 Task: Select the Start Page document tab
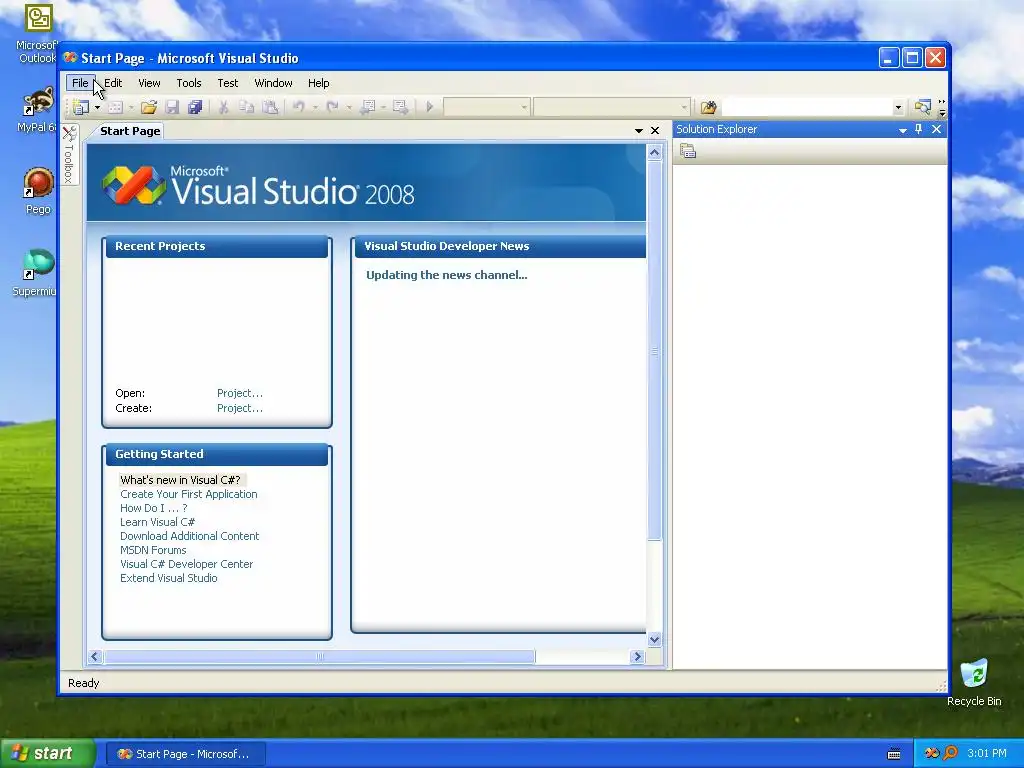(x=130, y=131)
